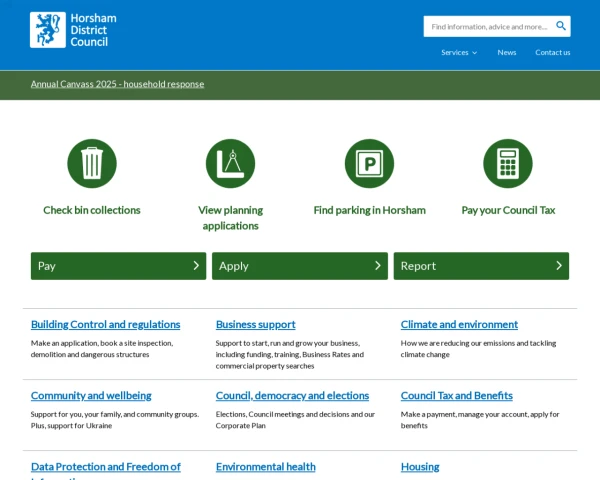Click the Council Tax calculator icon
Screen dimensions: 600x480
(x=508, y=163)
